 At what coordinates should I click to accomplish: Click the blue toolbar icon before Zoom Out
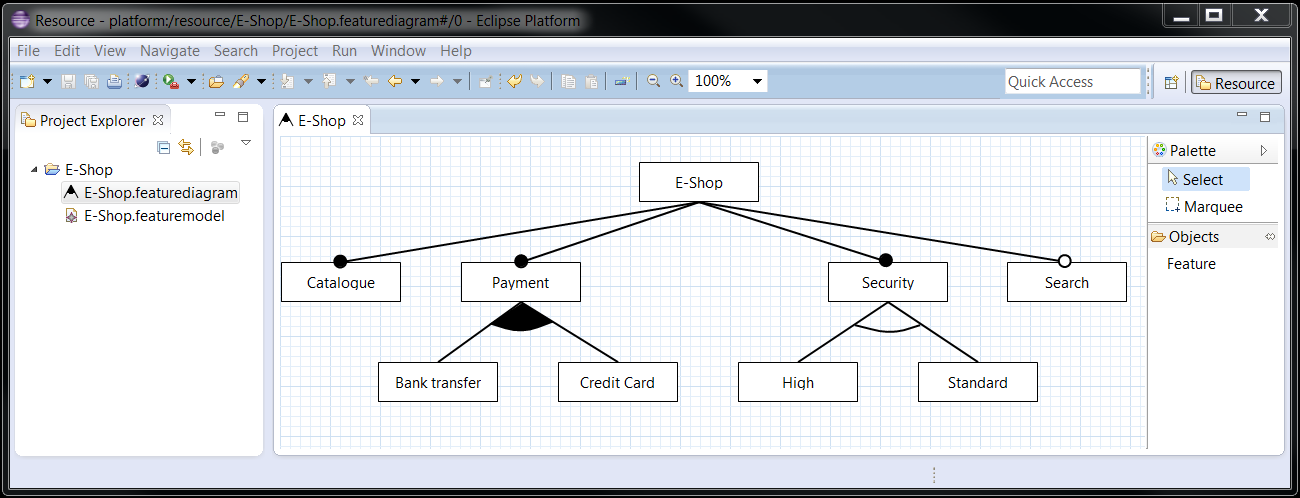pos(621,82)
